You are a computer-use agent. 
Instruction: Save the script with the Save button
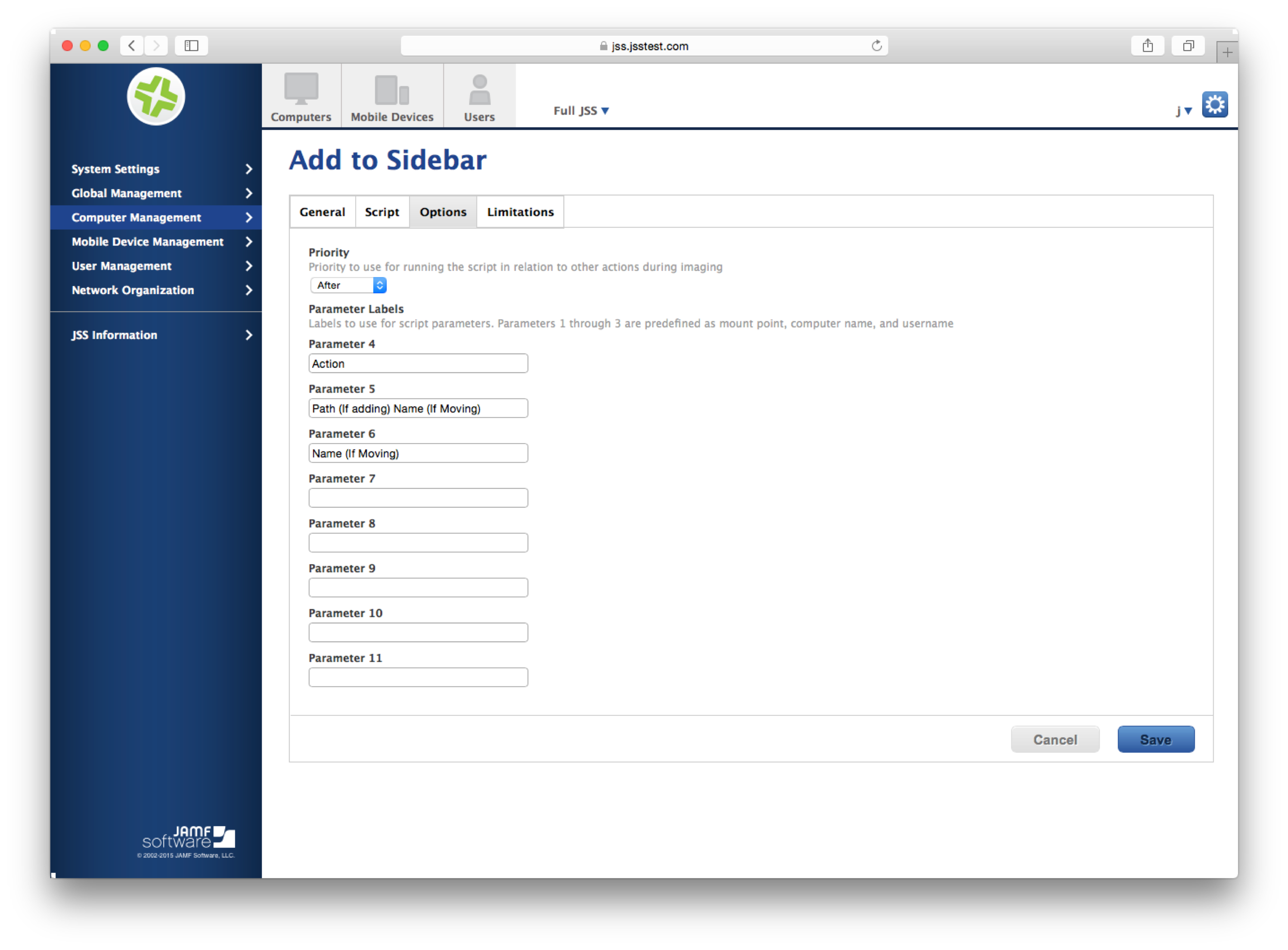click(1156, 739)
